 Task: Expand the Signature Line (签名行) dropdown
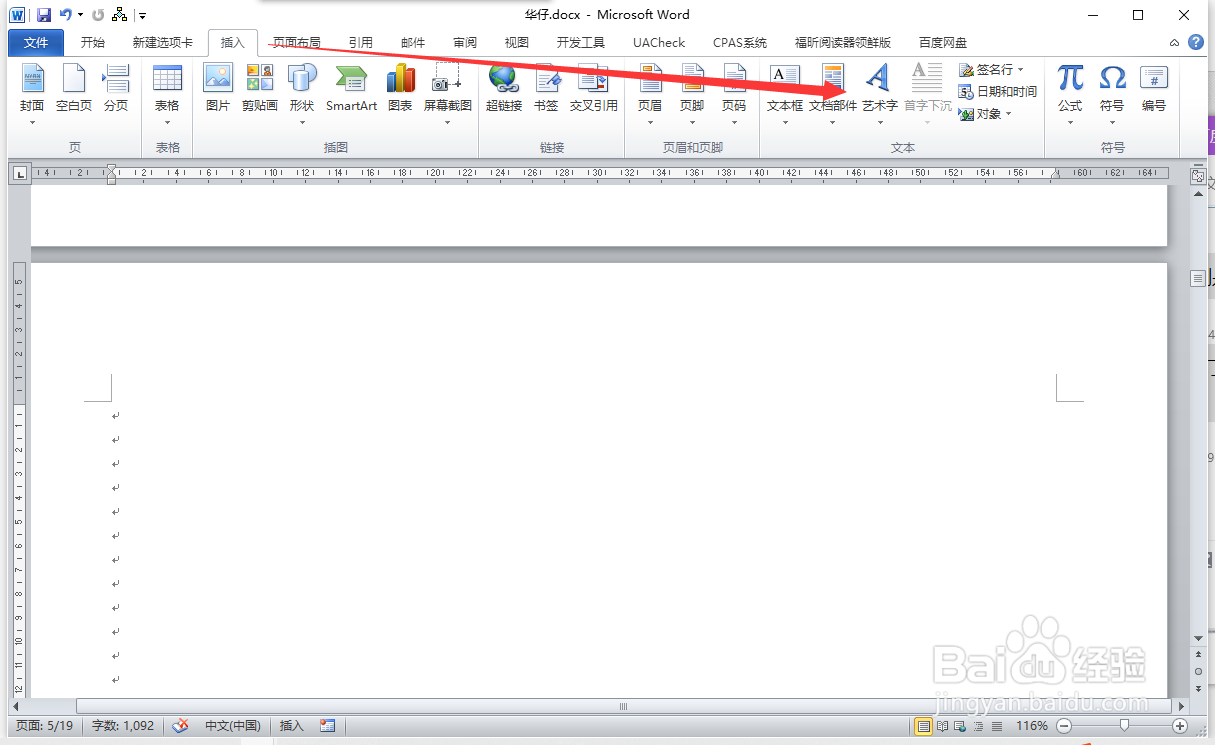tap(1020, 70)
